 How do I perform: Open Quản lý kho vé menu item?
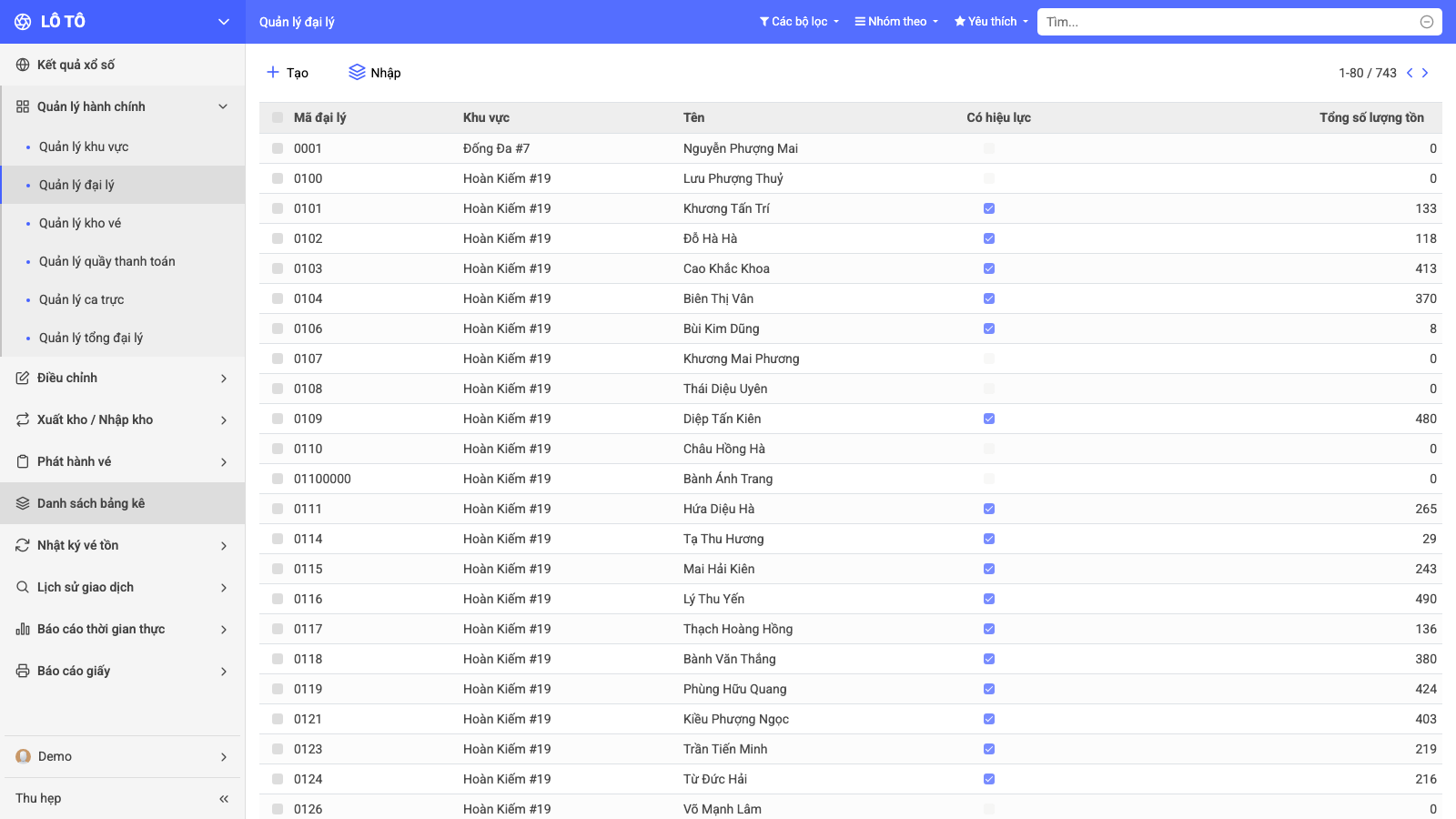pos(80,223)
